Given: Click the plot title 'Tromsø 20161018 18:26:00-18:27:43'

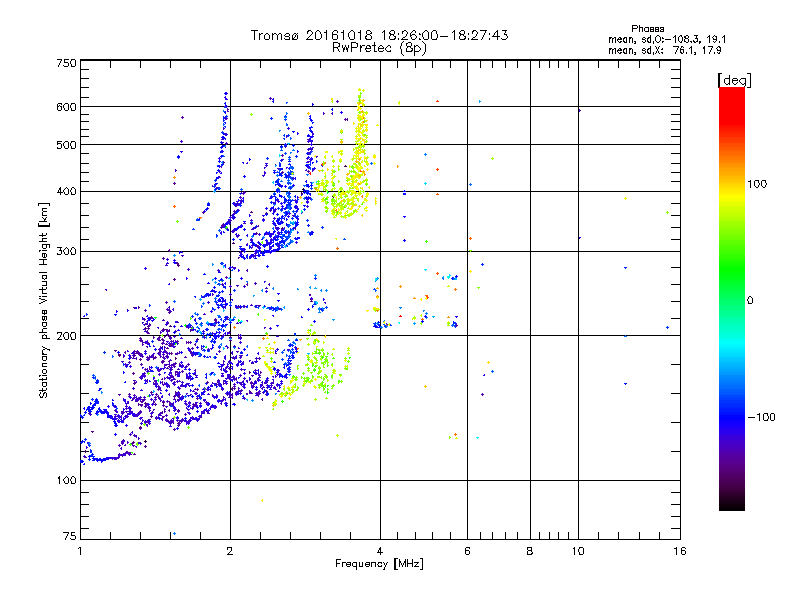Looking at the screenshot, I should 379,35.
